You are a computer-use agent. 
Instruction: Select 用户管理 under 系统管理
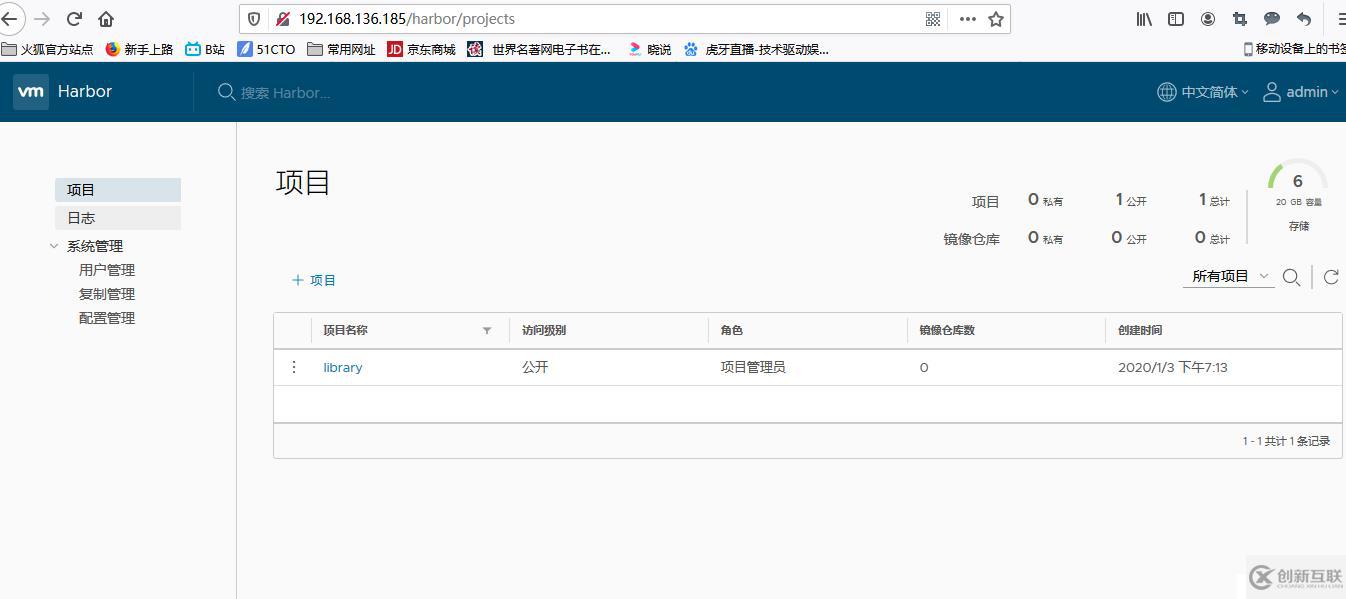106,269
